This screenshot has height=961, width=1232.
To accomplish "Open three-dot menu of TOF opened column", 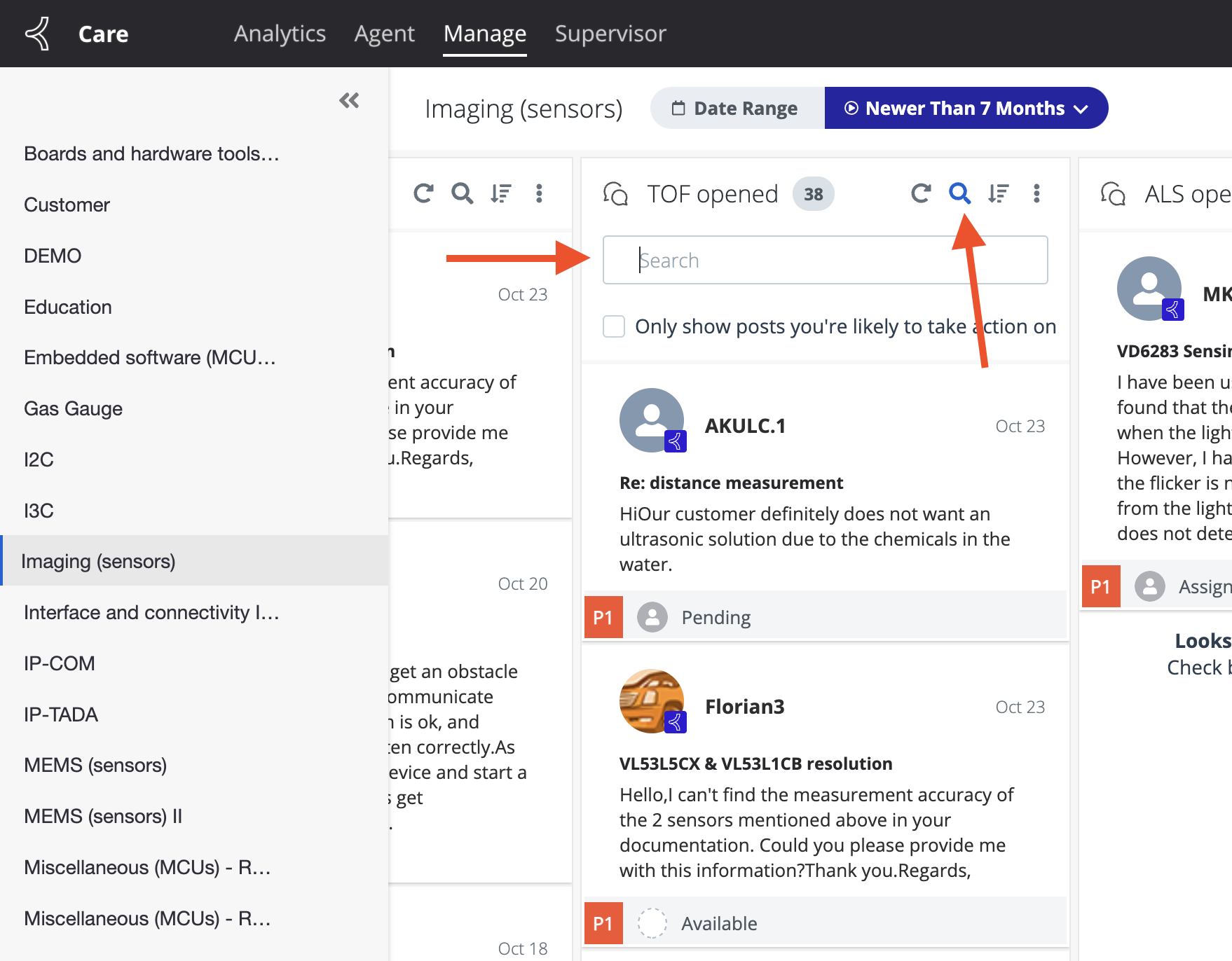I will [1036, 193].
